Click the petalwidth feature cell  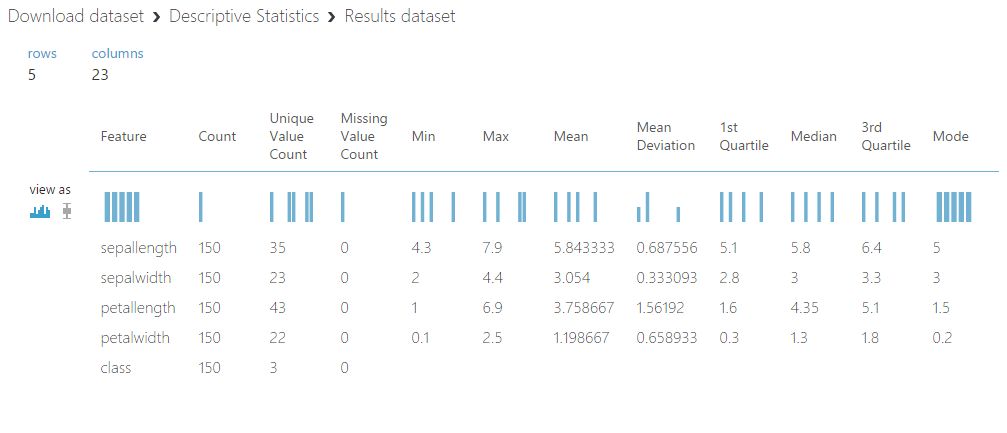pyautogui.click(x=135, y=338)
